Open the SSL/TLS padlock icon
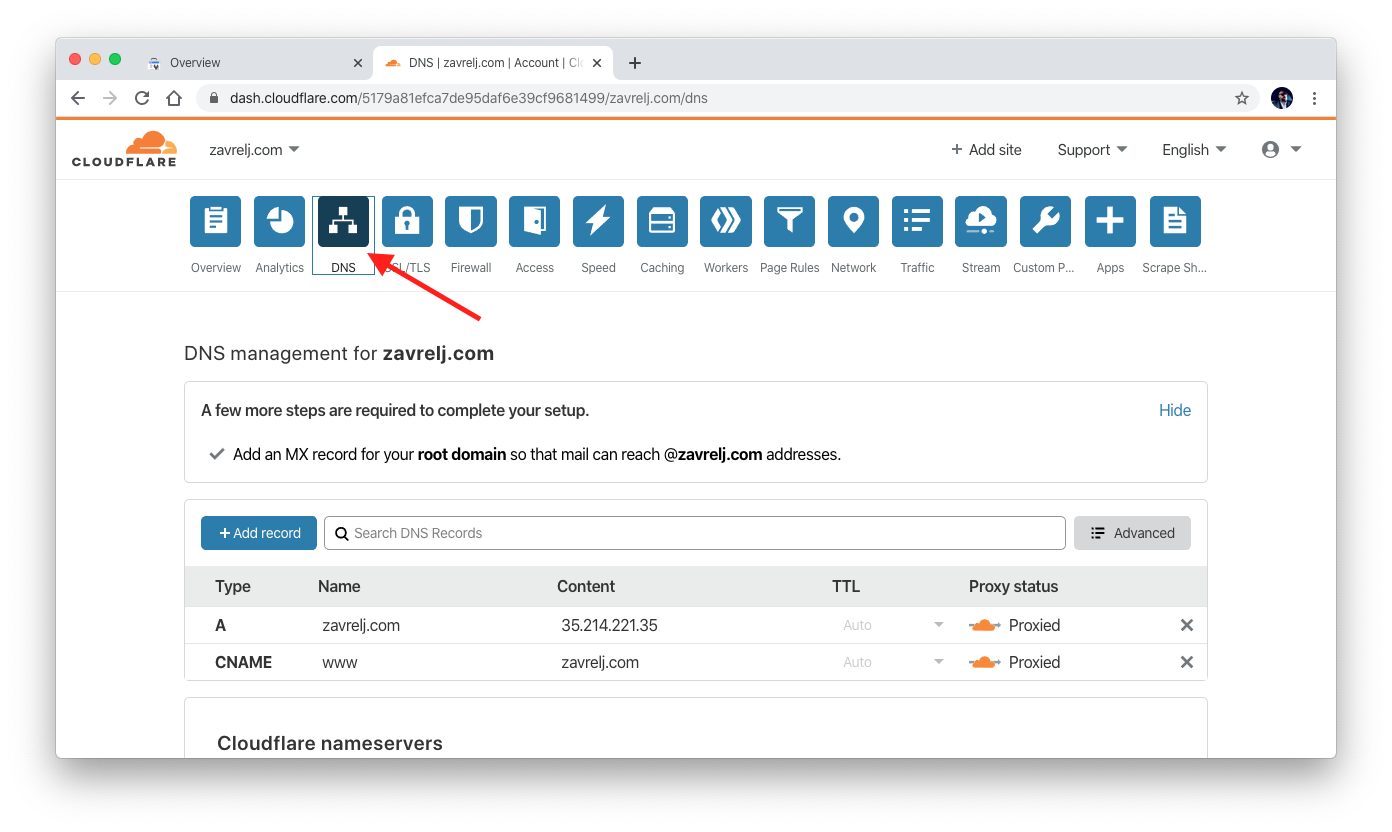The image size is (1392, 832). [x=407, y=221]
